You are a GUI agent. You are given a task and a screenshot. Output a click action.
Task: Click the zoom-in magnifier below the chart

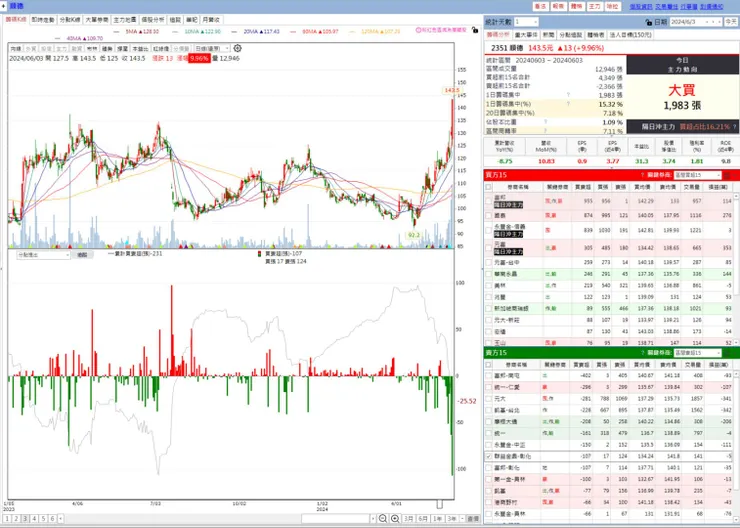395,519
